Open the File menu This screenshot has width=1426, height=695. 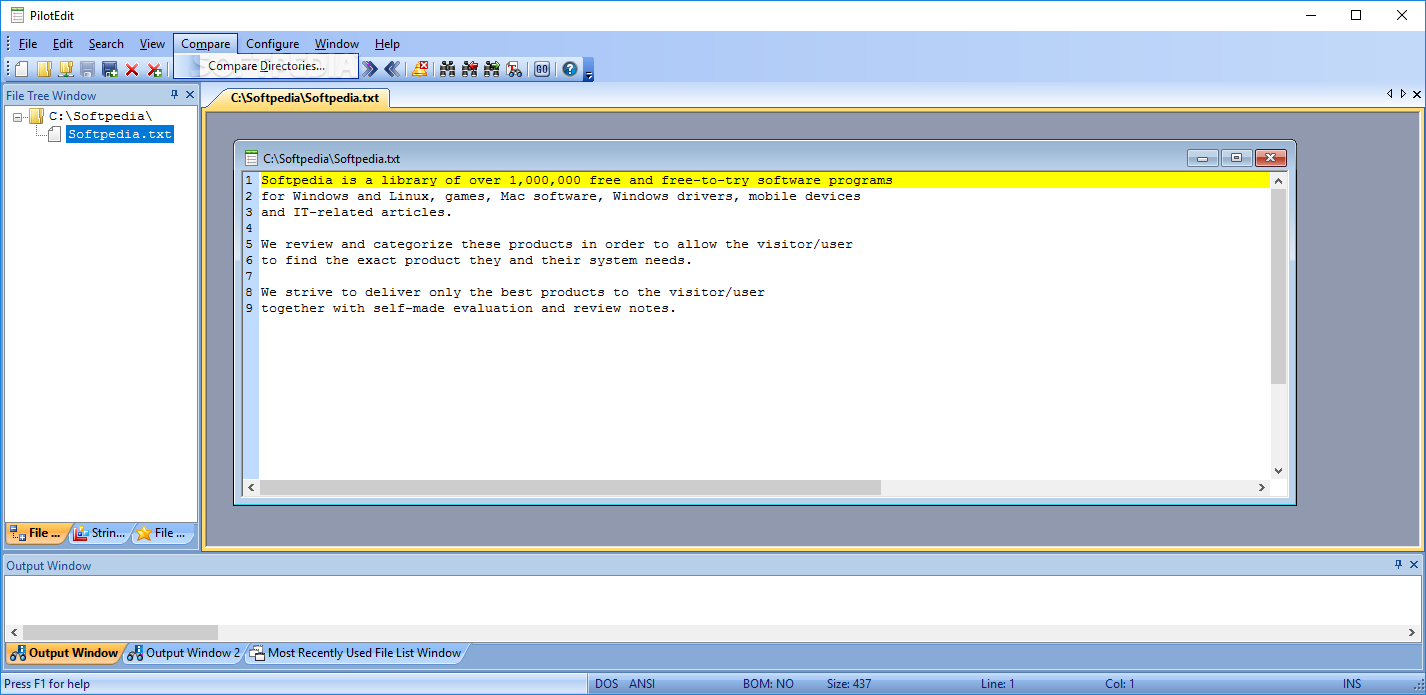coord(27,44)
